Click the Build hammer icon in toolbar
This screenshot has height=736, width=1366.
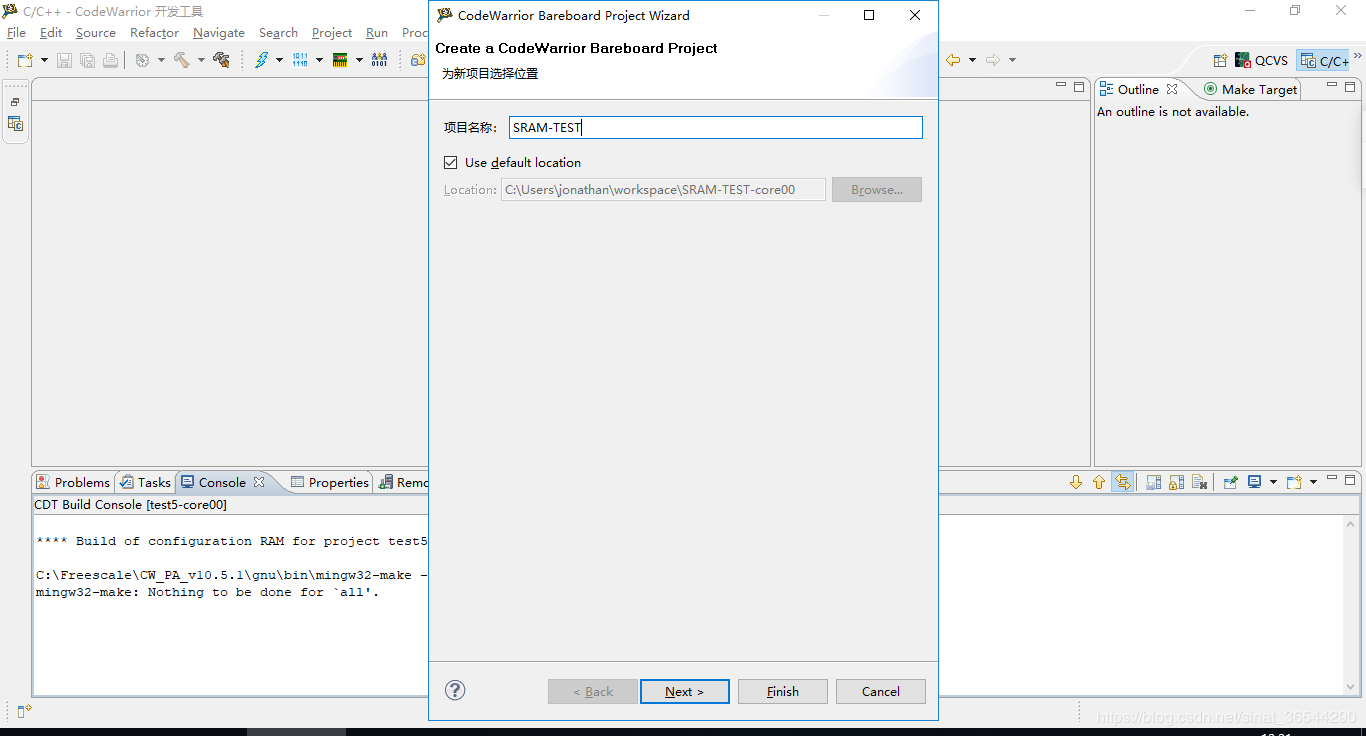coord(181,60)
